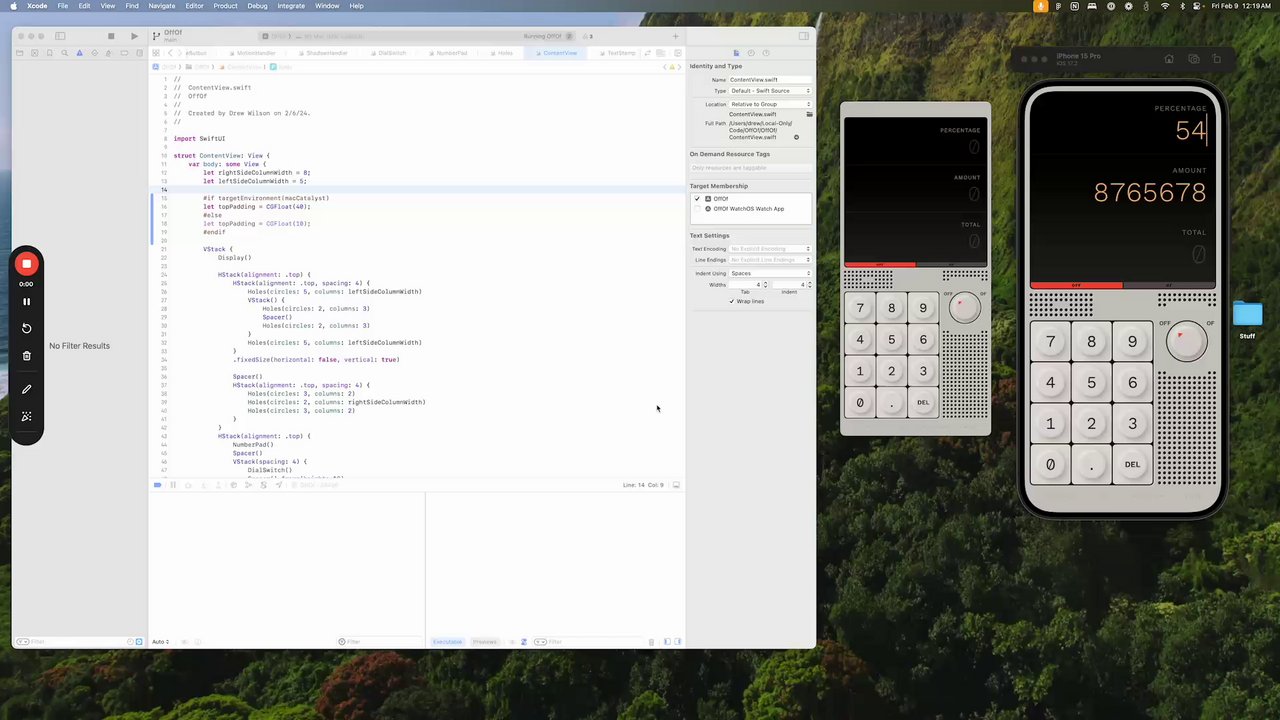Reveal Full Path in Finder arrow icon
This screenshot has height=720, width=1280.
796,137
